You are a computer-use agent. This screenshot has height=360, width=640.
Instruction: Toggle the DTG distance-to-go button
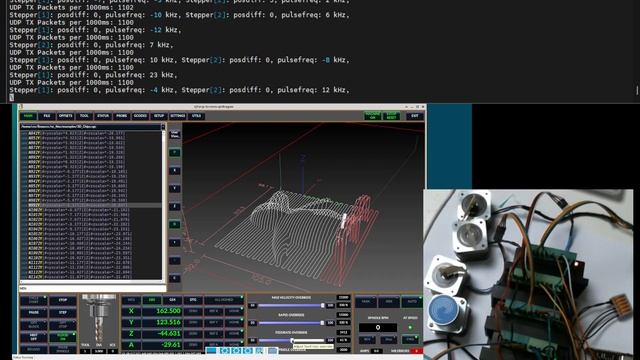[x=193, y=300]
